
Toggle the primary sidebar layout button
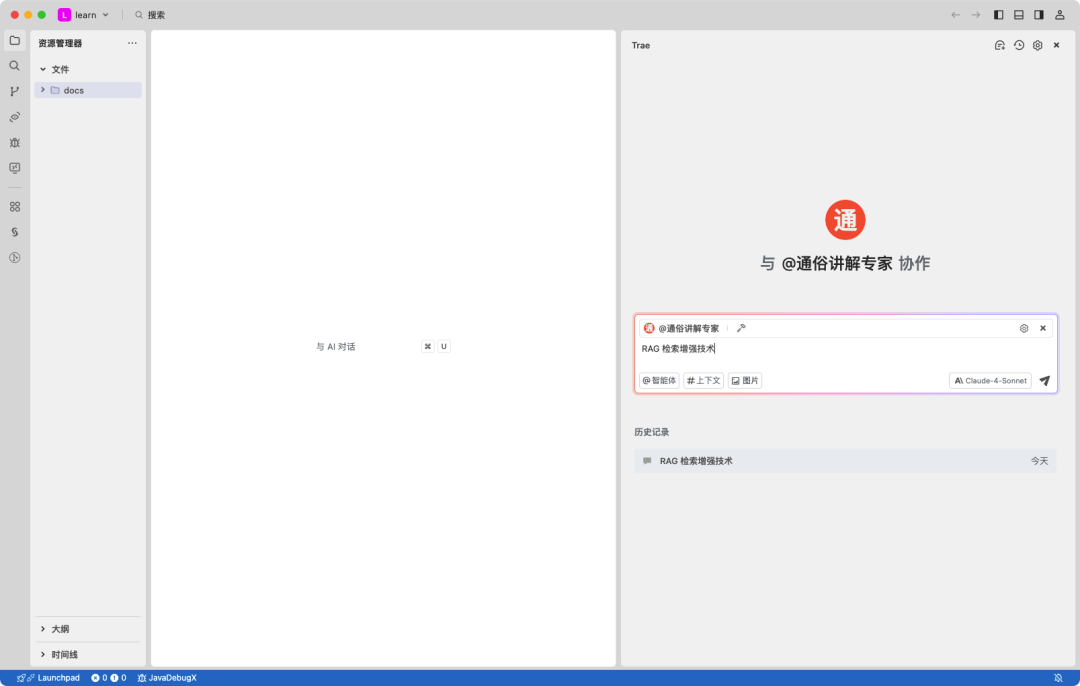(997, 14)
